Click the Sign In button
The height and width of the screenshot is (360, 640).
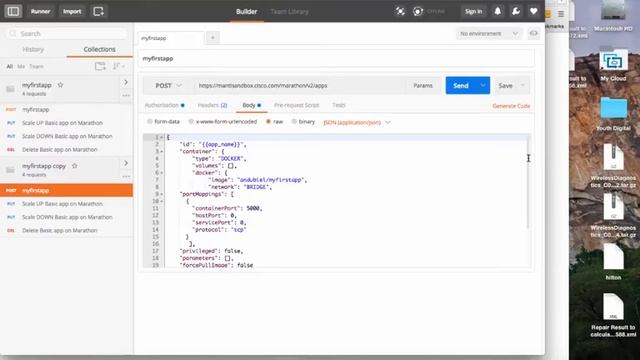(x=473, y=11)
